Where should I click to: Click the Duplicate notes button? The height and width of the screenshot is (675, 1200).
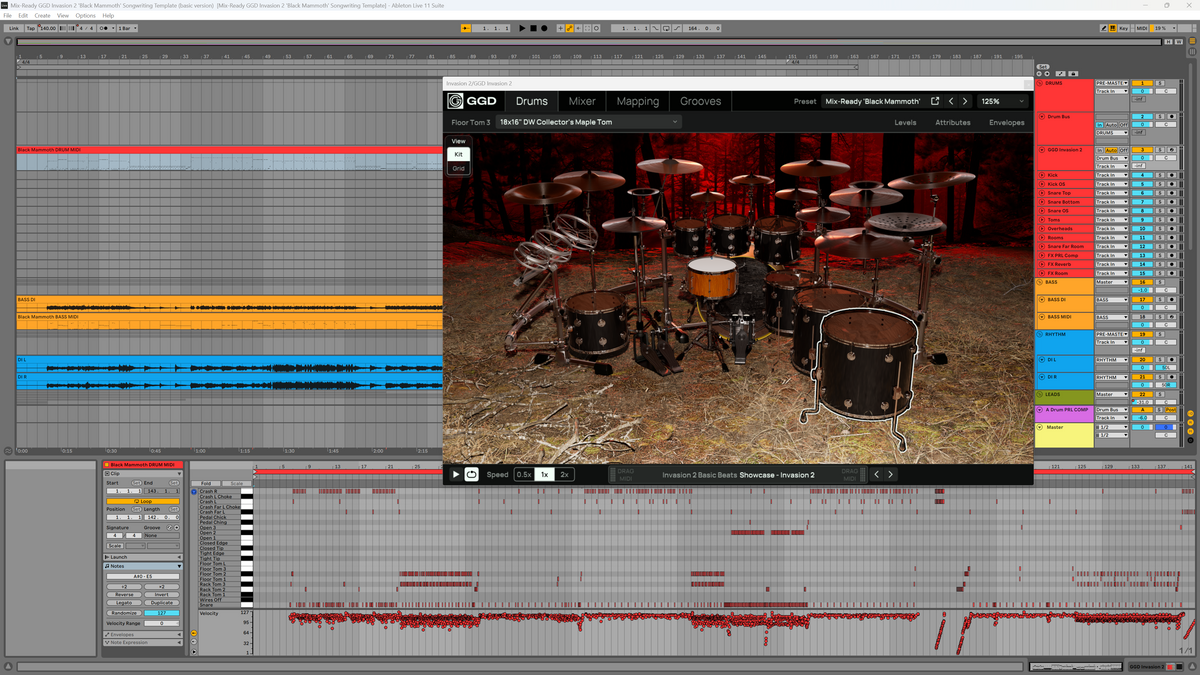pyautogui.click(x=162, y=603)
